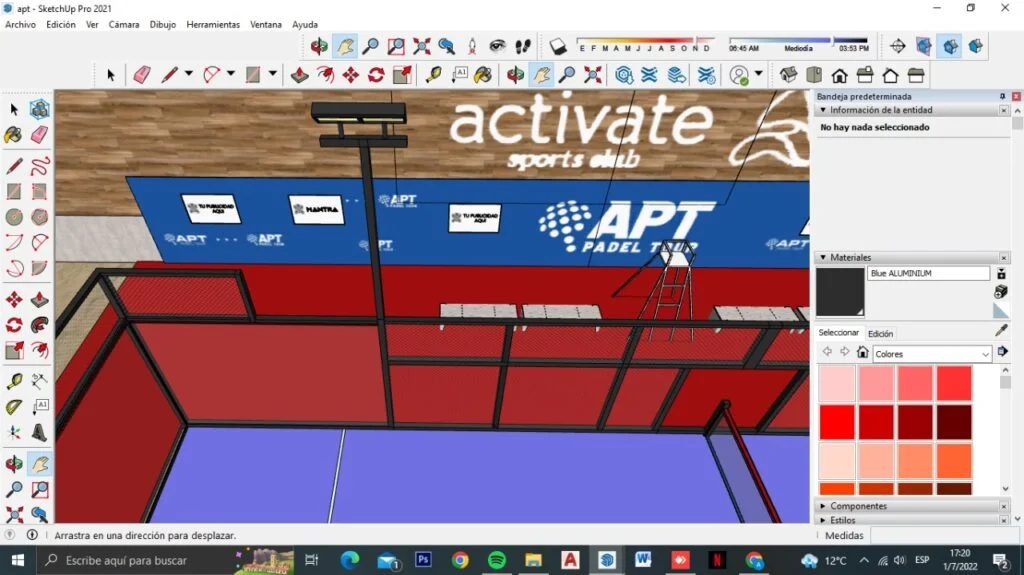
Task: Open shape tools dropdown arrow
Action: tap(272, 74)
